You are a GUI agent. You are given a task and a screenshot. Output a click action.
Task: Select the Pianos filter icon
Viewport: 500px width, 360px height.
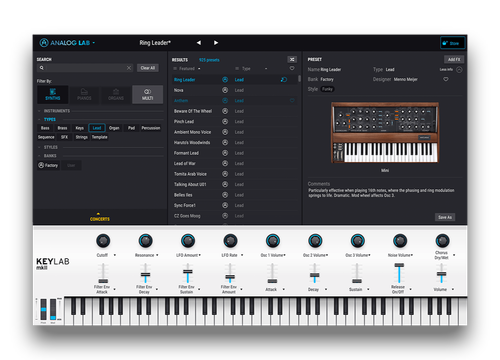point(84,94)
